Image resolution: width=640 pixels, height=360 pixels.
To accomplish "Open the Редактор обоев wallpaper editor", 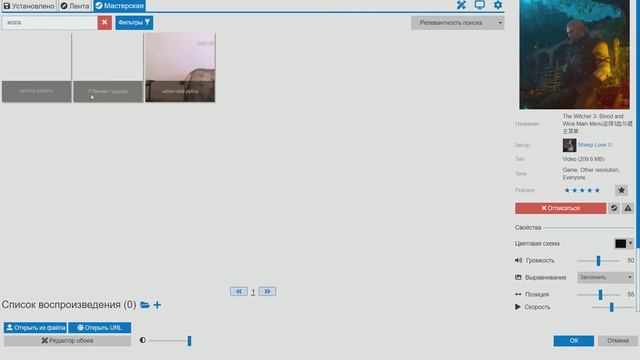I will click(x=67, y=340).
